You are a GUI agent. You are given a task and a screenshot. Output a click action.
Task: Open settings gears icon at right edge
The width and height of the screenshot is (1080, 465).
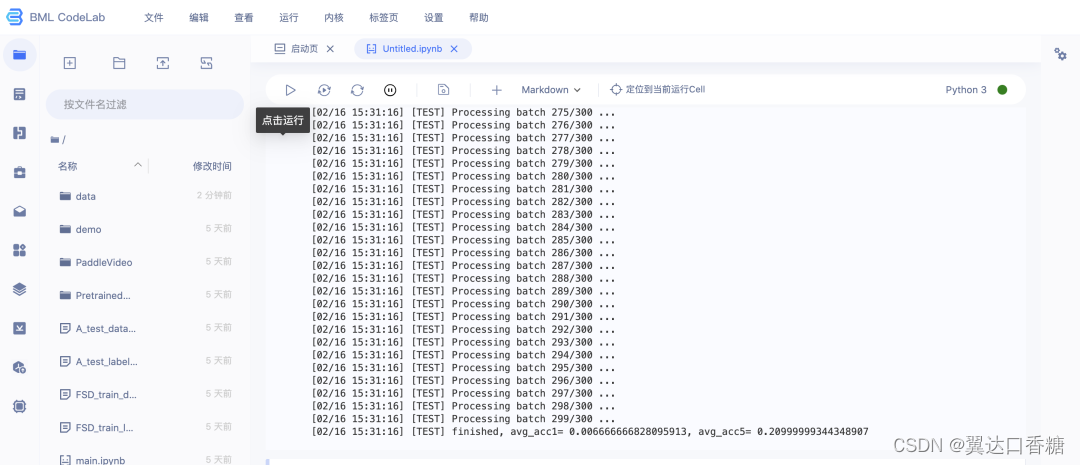click(1061, 54)
